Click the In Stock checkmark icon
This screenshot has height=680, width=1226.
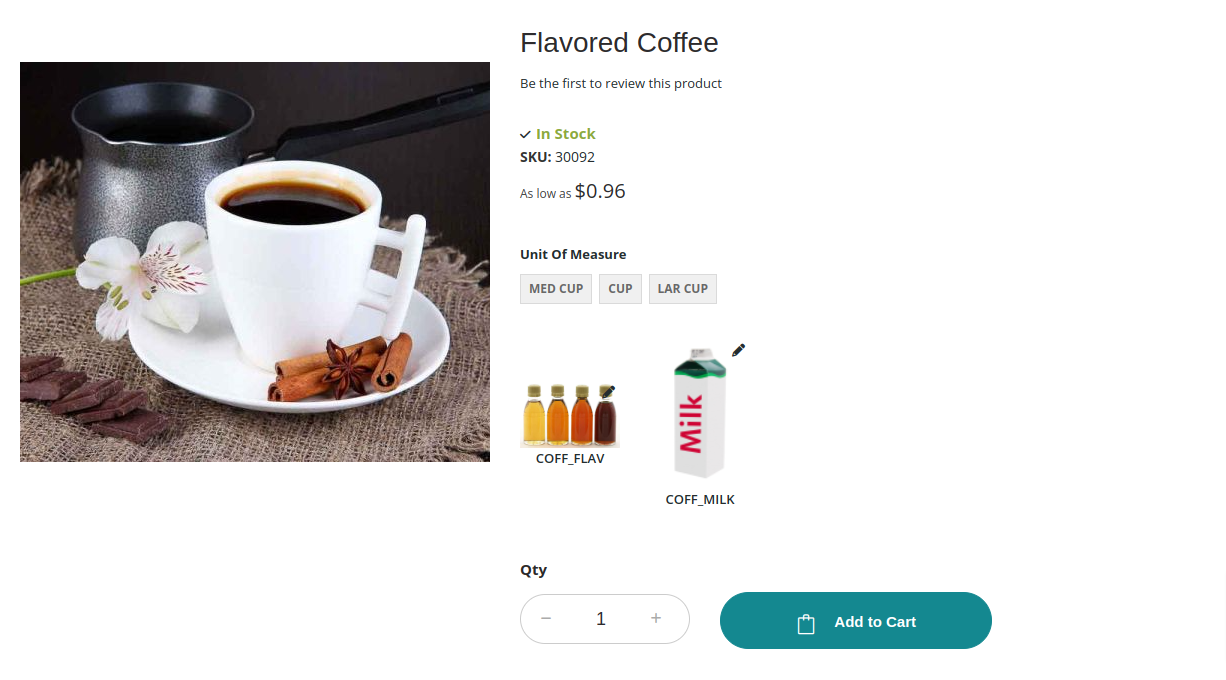coord(525,134)
